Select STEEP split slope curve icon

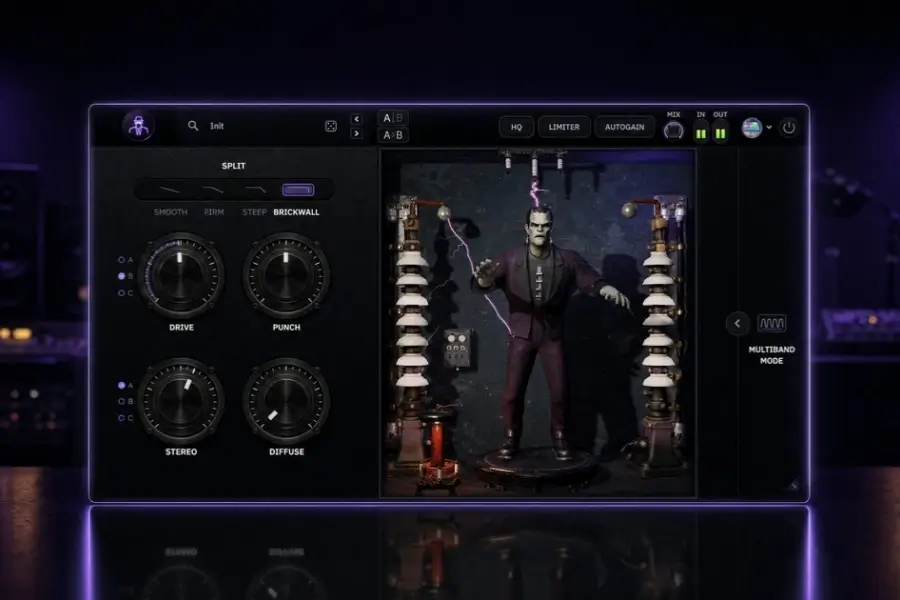click(255, 189)
